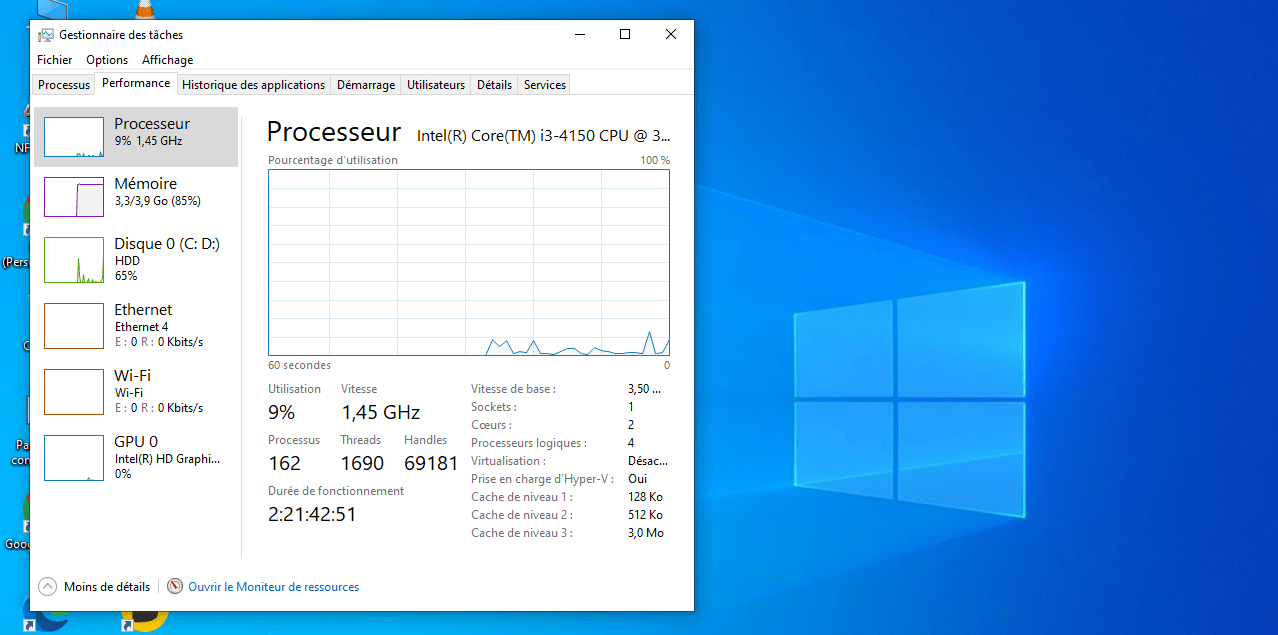Show the Services tab
Screen dimensions: 1278x635
(545, 85)
